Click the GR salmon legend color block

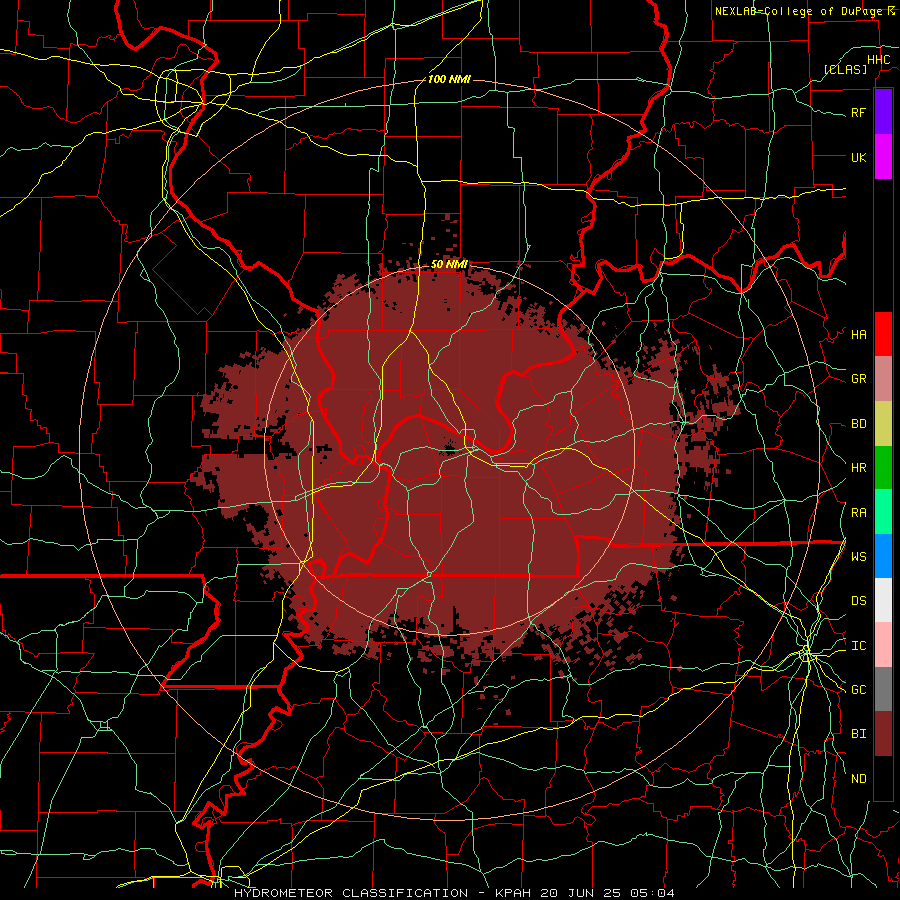[883, 379]
